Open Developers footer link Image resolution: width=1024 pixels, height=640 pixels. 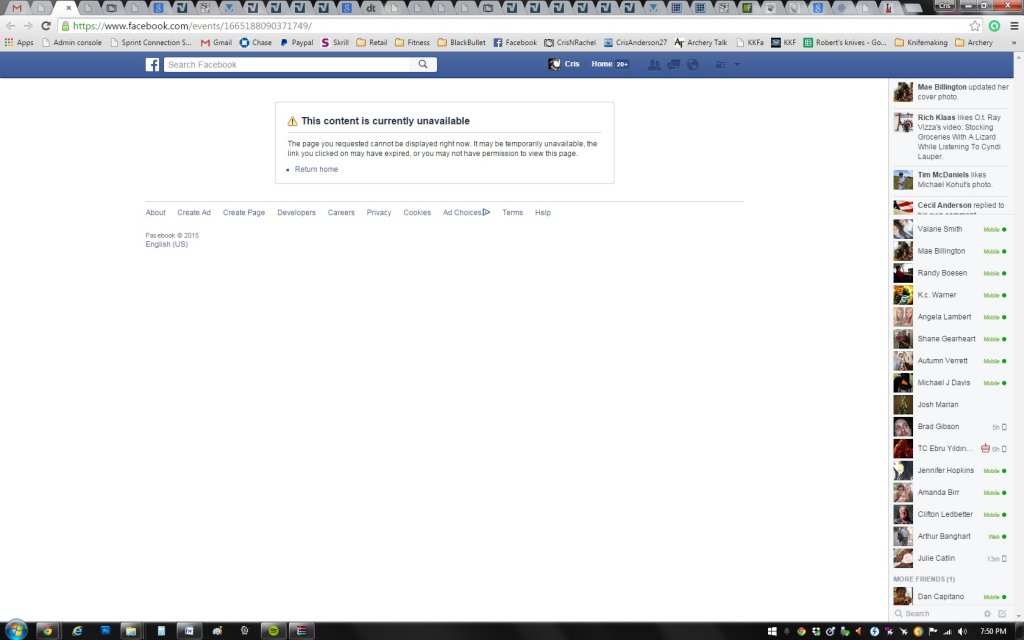click(296, 212)
